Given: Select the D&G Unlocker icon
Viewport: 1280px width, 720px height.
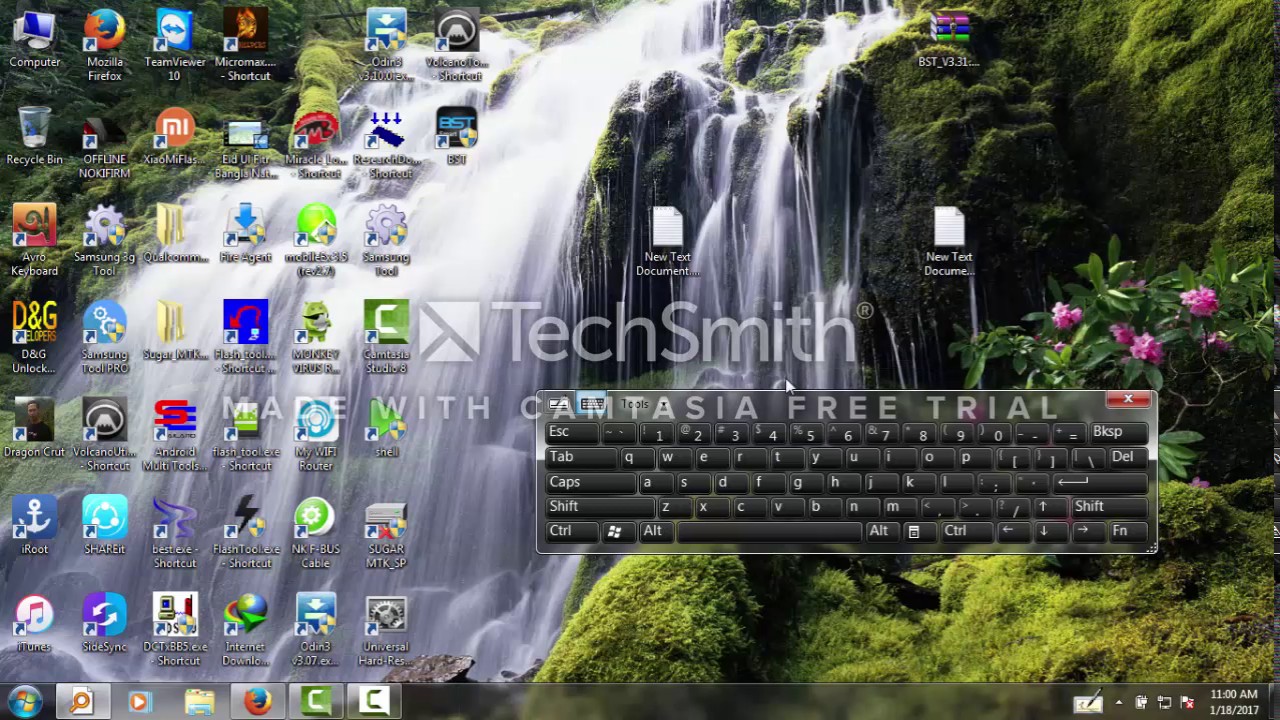Looking at the screenshot, I should [x=34, y=338].
